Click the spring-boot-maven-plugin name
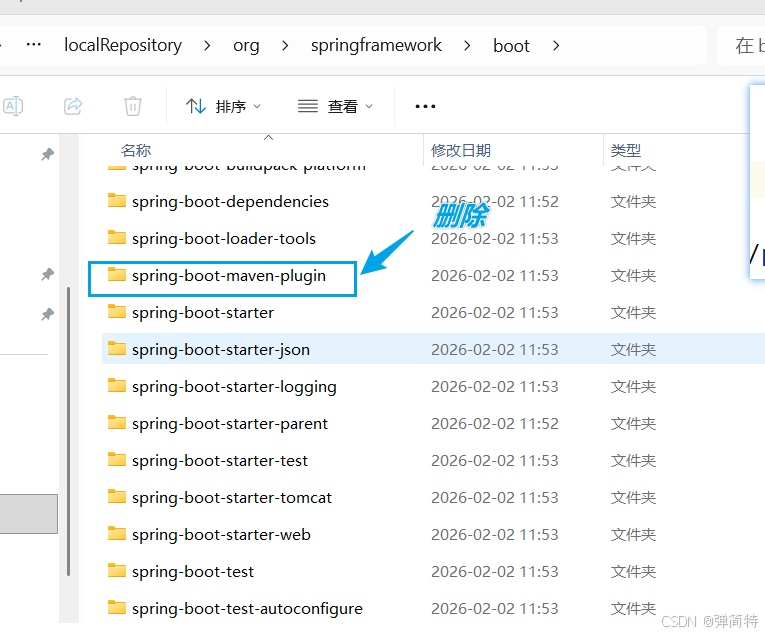The height and width of the screenshot is (635, 765). click(229, 276)
